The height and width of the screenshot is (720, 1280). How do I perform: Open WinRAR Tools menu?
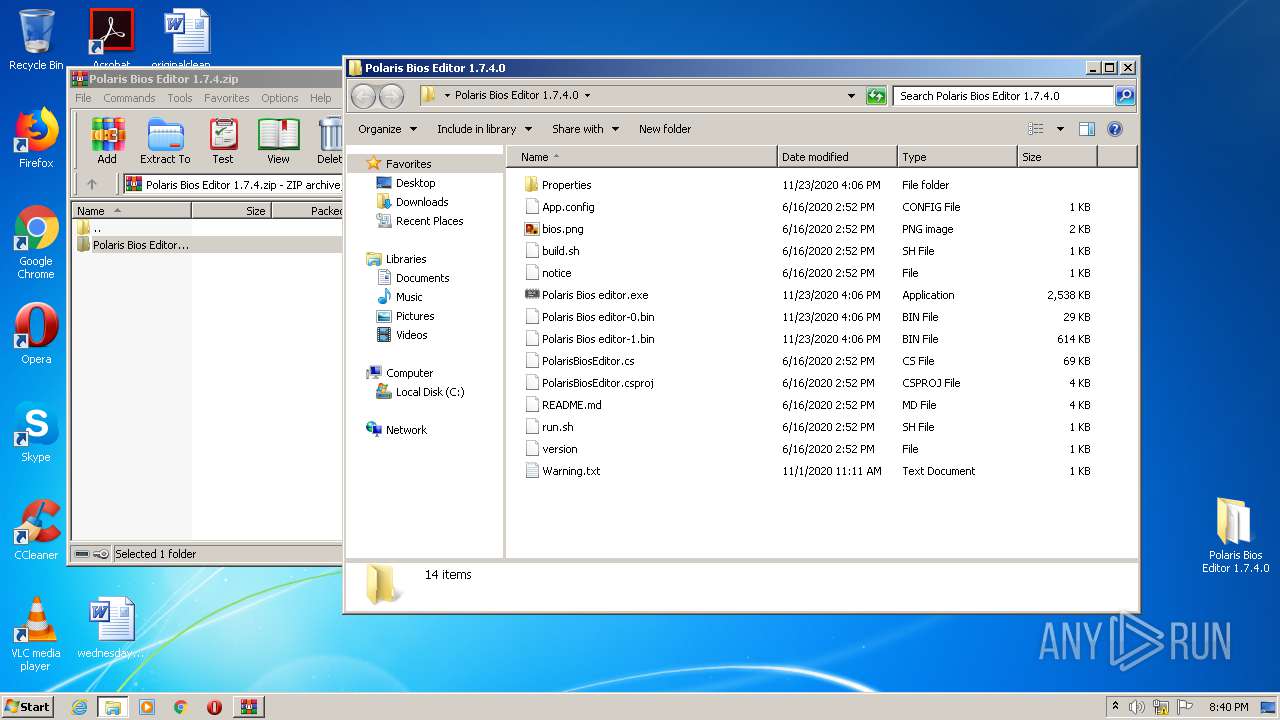(180, 98)
